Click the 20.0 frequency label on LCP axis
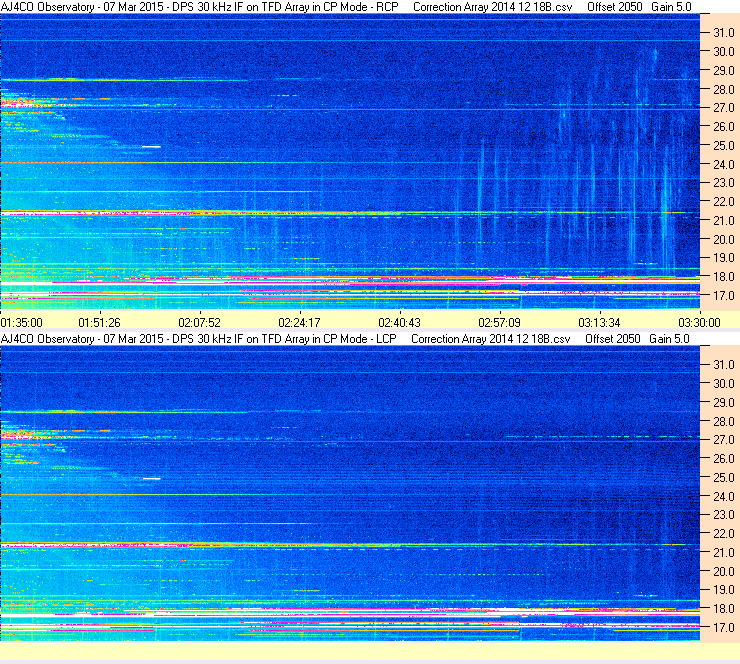The image size is (740, 664). (x=724, y=572)
